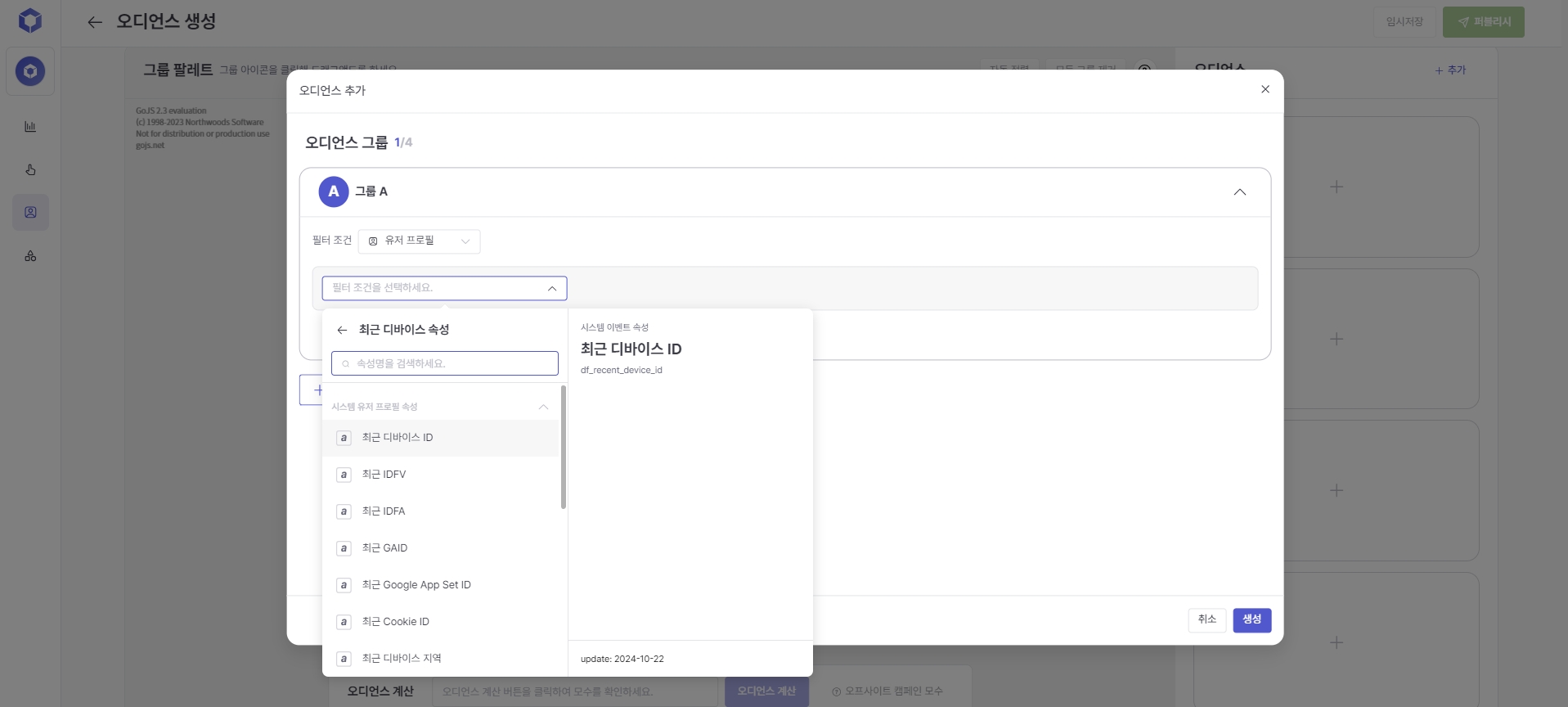Click the property list vertical scrollbar
Image resolution: width=1568 pixels, height=707 pixels.
tap(563, 448)
